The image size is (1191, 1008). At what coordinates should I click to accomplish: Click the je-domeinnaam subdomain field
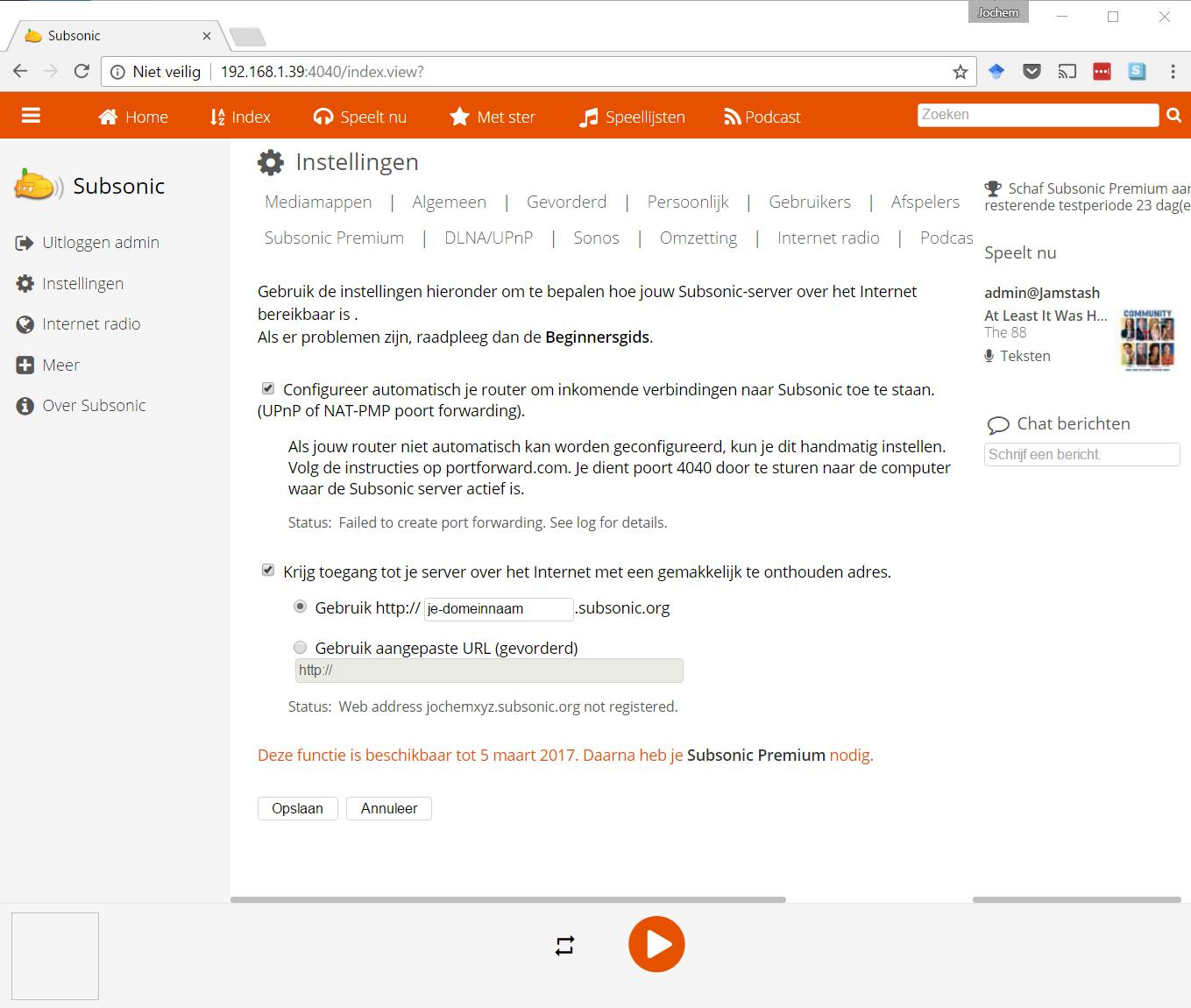tap(499, 609)
